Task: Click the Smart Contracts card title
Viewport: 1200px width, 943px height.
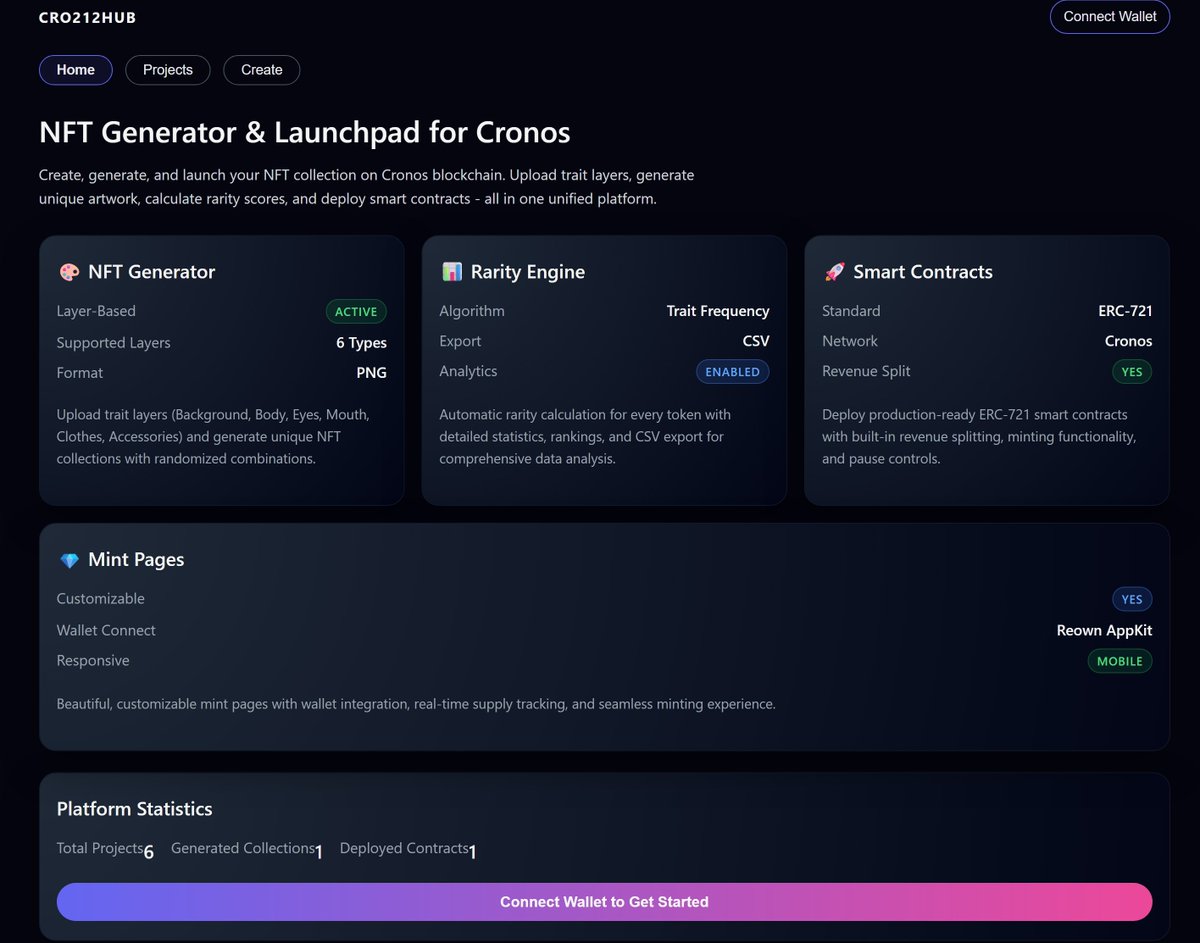Action: 923,272
